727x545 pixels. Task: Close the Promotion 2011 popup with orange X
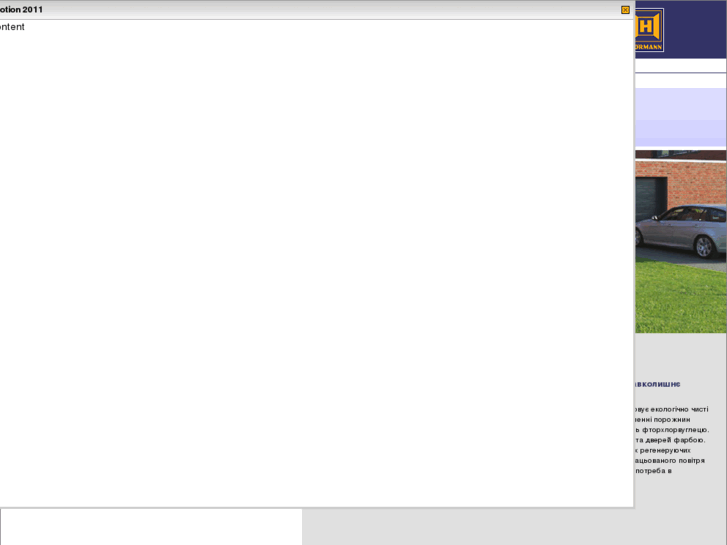[625, 10]
